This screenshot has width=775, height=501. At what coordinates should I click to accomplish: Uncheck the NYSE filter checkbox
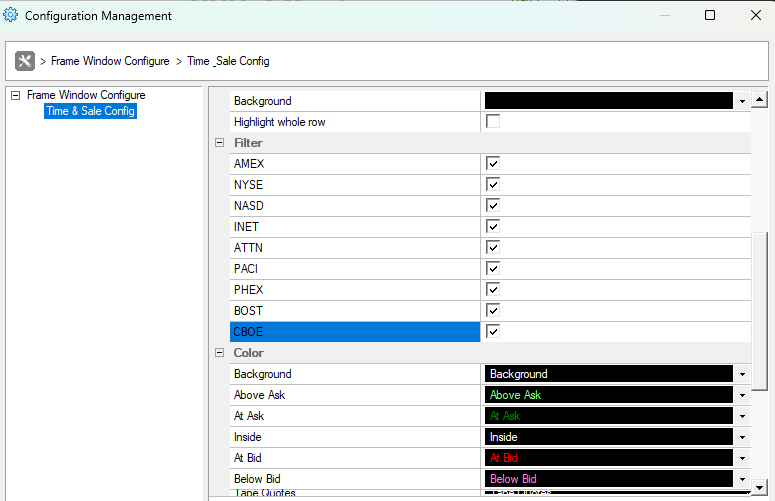pos(493,185)
